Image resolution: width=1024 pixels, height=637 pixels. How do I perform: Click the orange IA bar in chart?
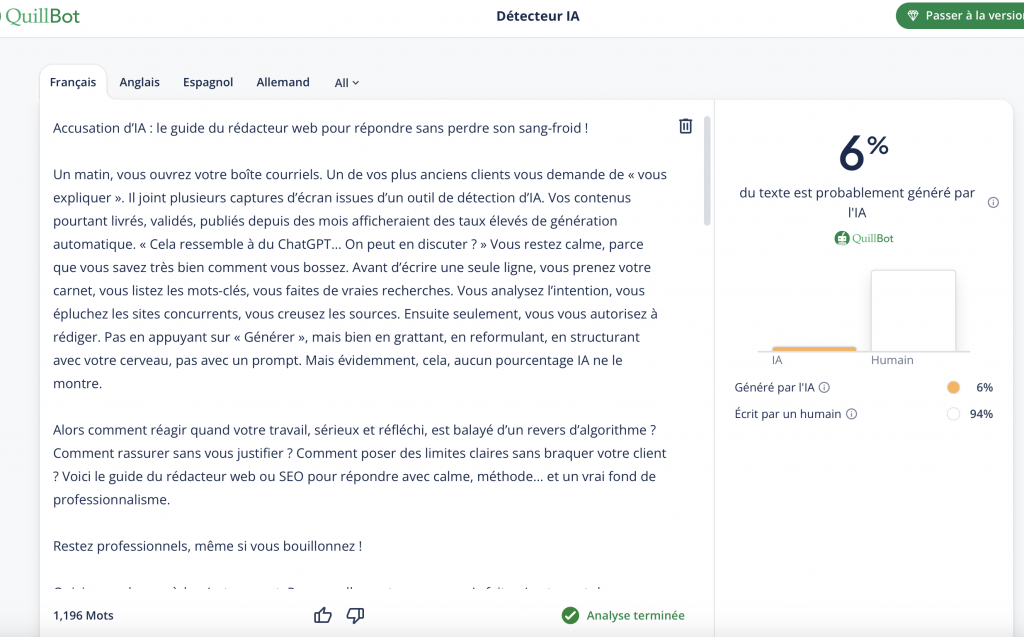814,349
